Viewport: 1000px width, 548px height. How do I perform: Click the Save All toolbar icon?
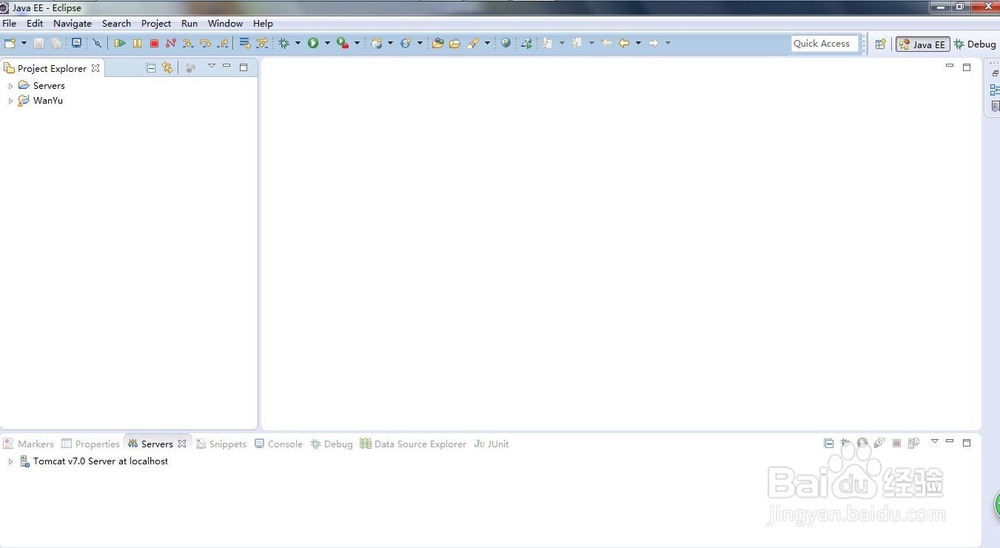tap(56, 43)
